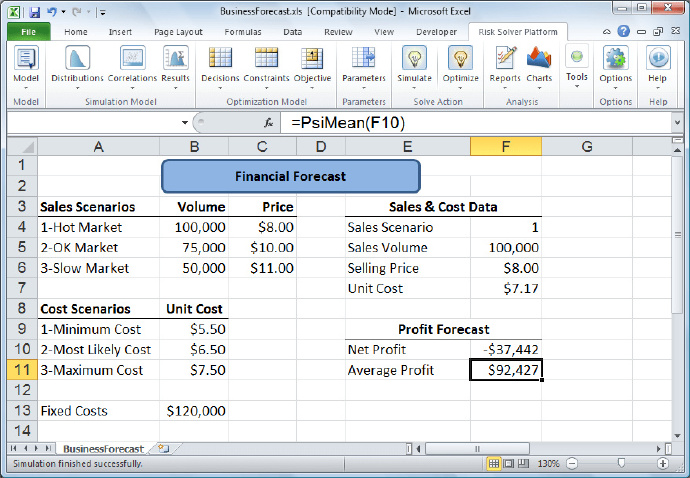The height and width of the screenshot is (478, 690).
Task: Expand the formula bar chevron
Action: (x=678, y=122)
